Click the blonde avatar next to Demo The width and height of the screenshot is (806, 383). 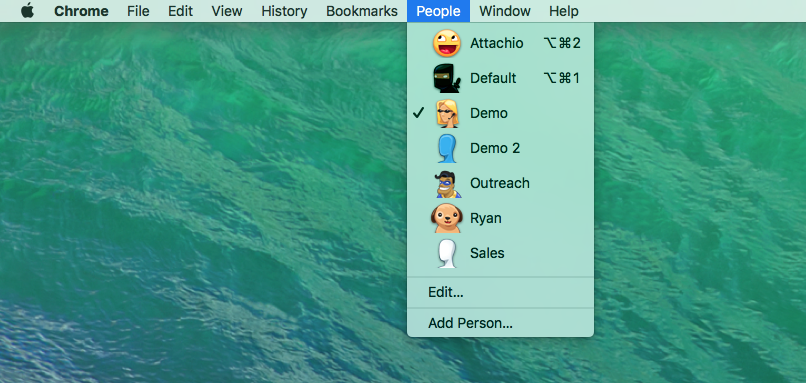click(446, 113)
